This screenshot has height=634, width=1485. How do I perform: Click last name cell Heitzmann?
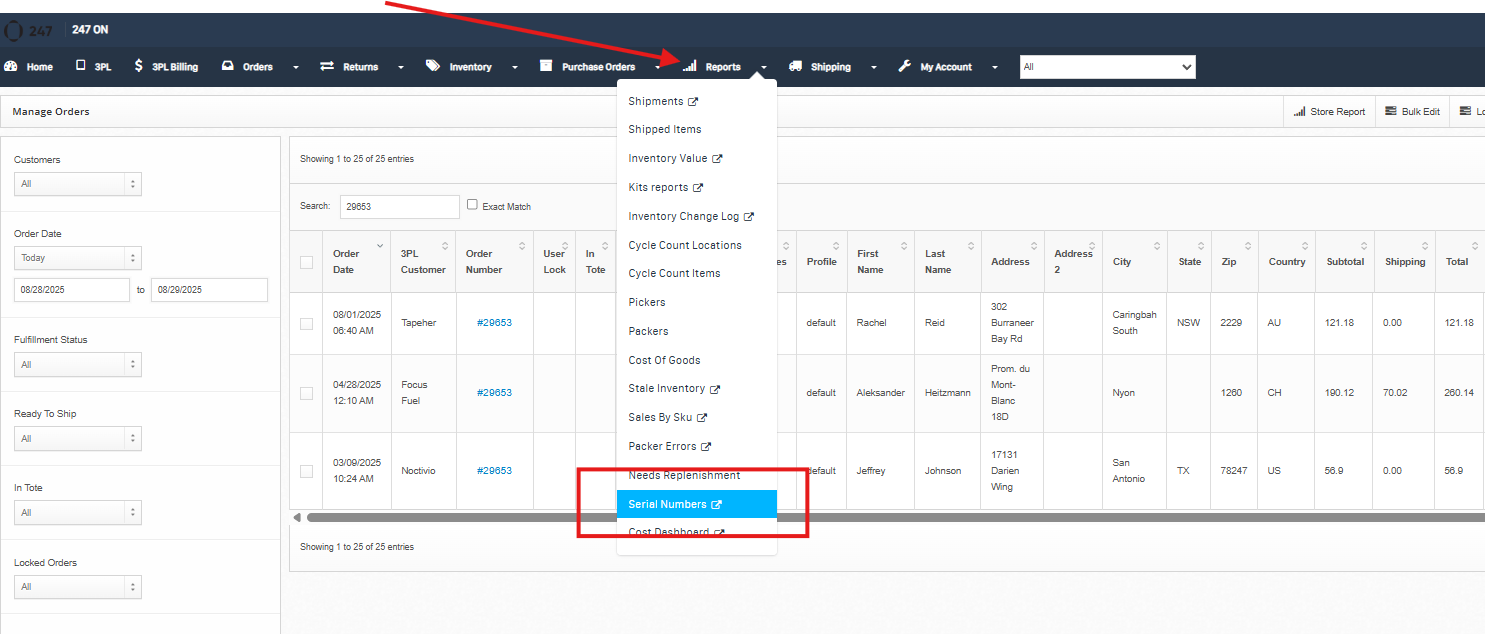947,393
